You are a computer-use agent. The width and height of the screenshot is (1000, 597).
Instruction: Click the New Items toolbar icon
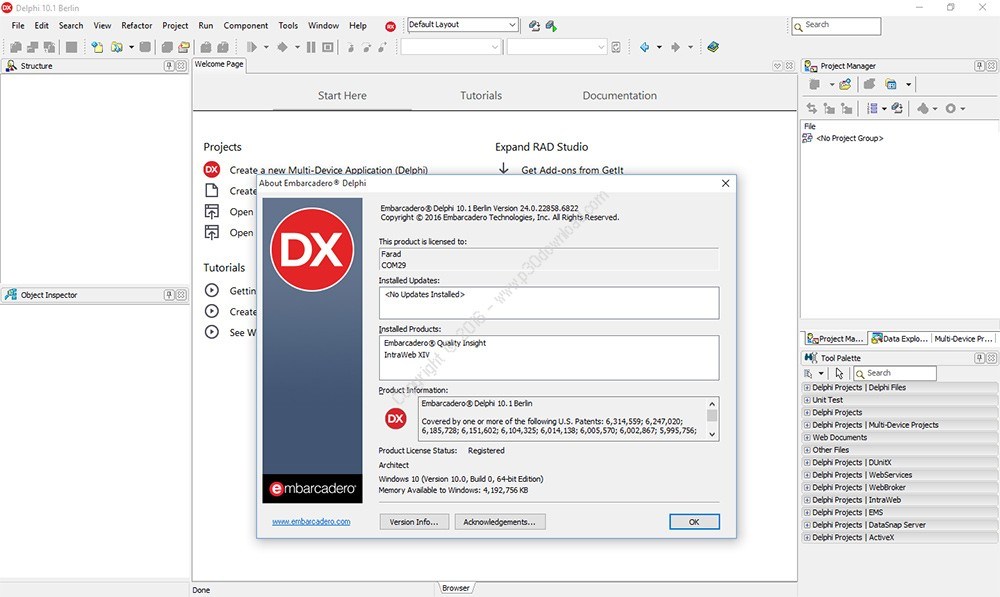click(97, 47)
